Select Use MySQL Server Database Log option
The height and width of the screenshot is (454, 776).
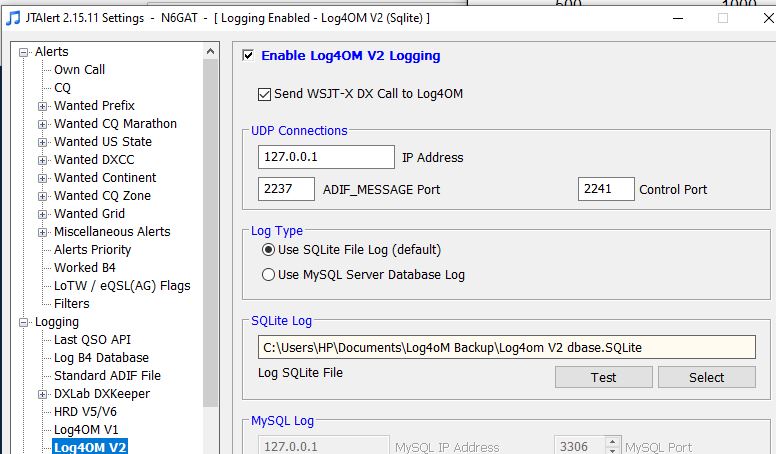click(x=268, y=274)
